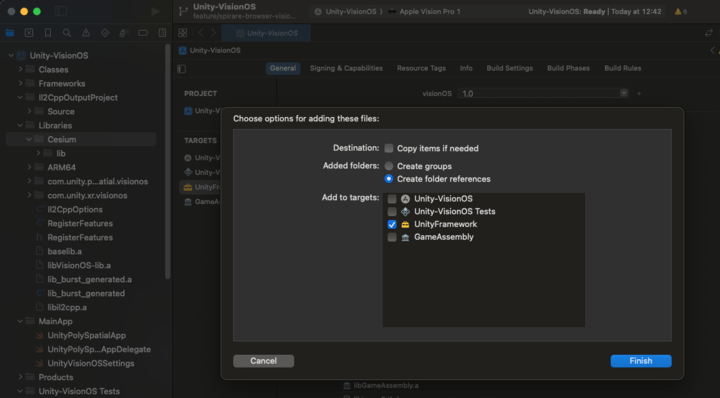Switch to the Build Phases tab
Viewport: 720px width, 398px height.
point(568,68)
